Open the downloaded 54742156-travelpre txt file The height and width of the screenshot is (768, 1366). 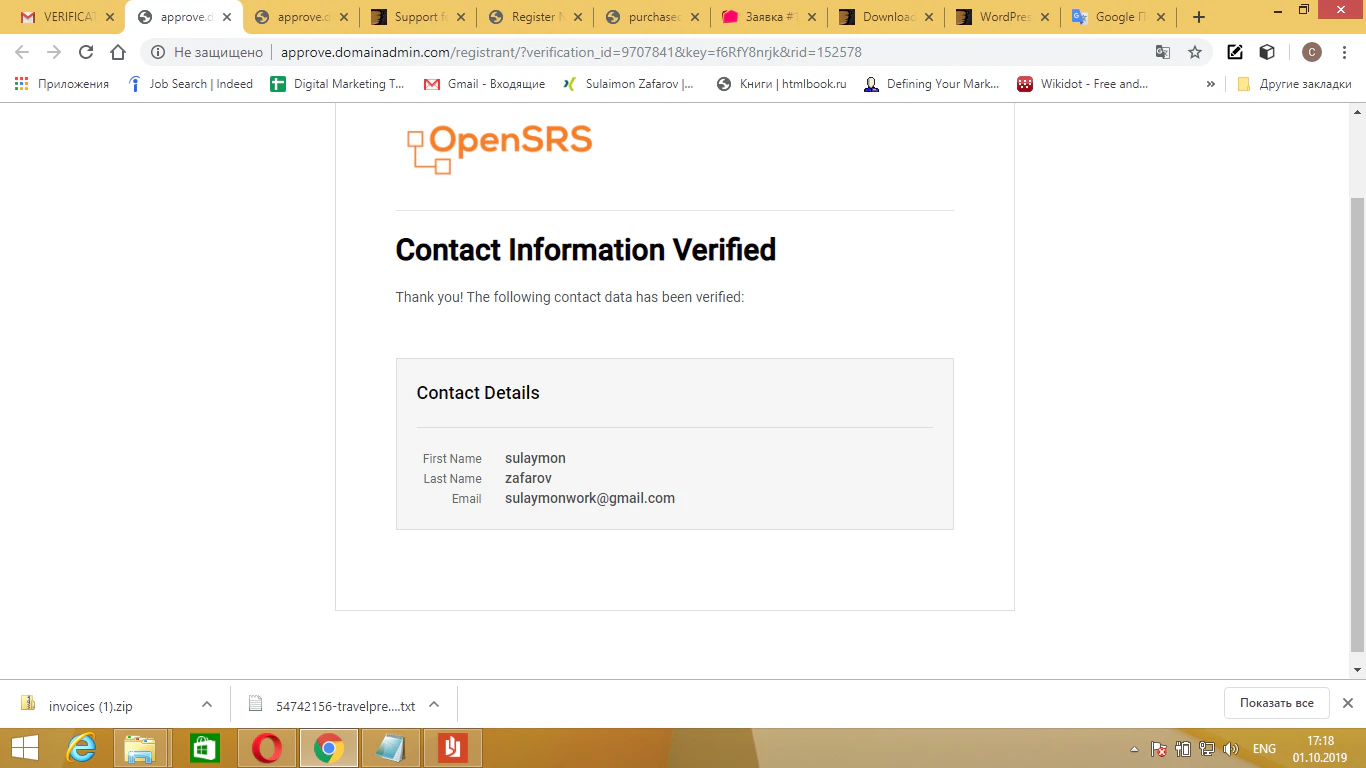pos(330,705)
